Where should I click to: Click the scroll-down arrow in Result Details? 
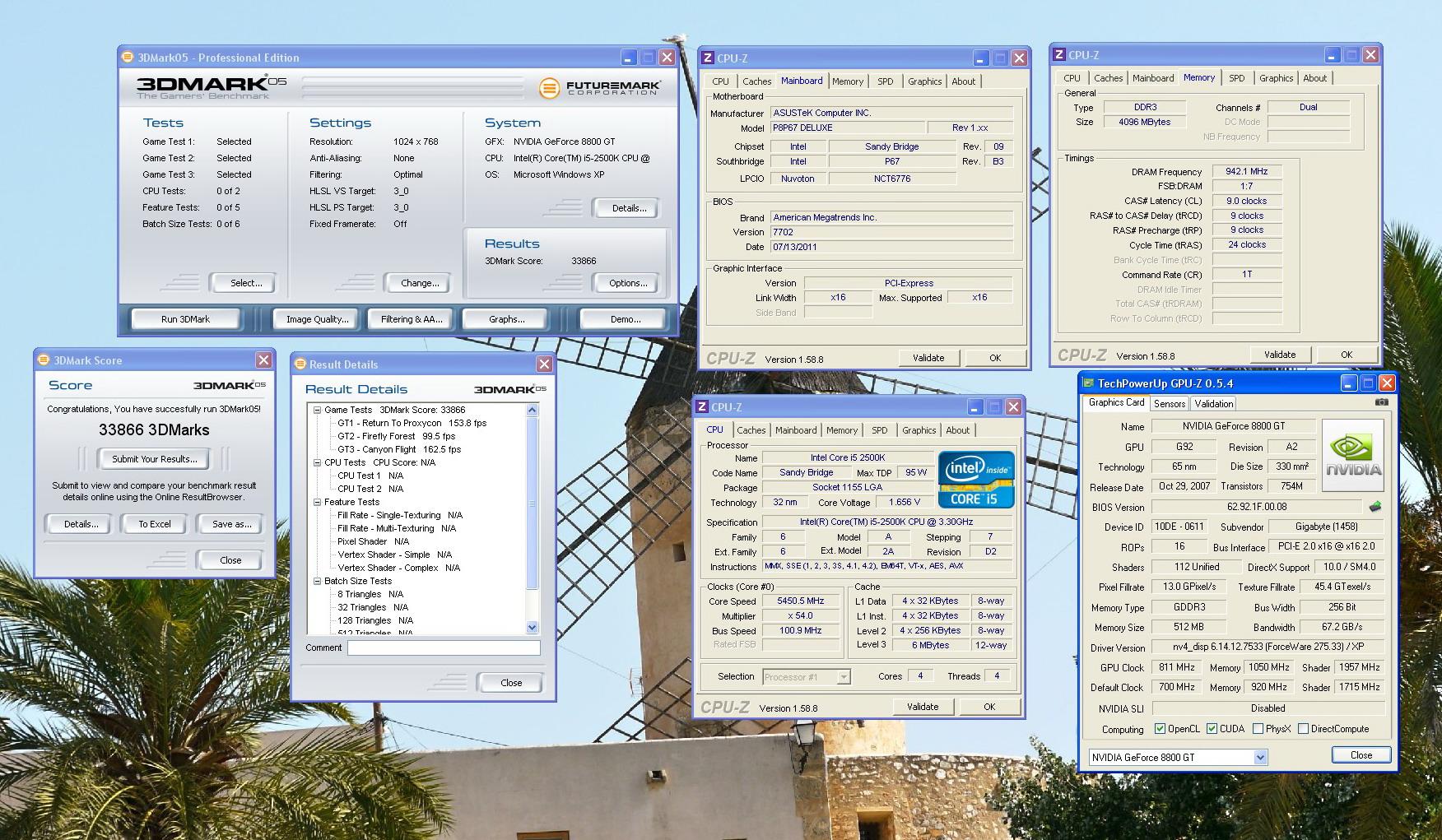[x=532, y=627]
